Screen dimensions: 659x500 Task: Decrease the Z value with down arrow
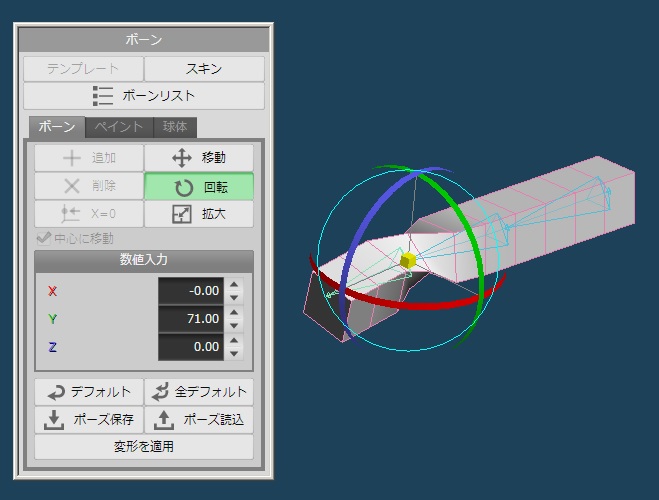[x=234, y=354]
